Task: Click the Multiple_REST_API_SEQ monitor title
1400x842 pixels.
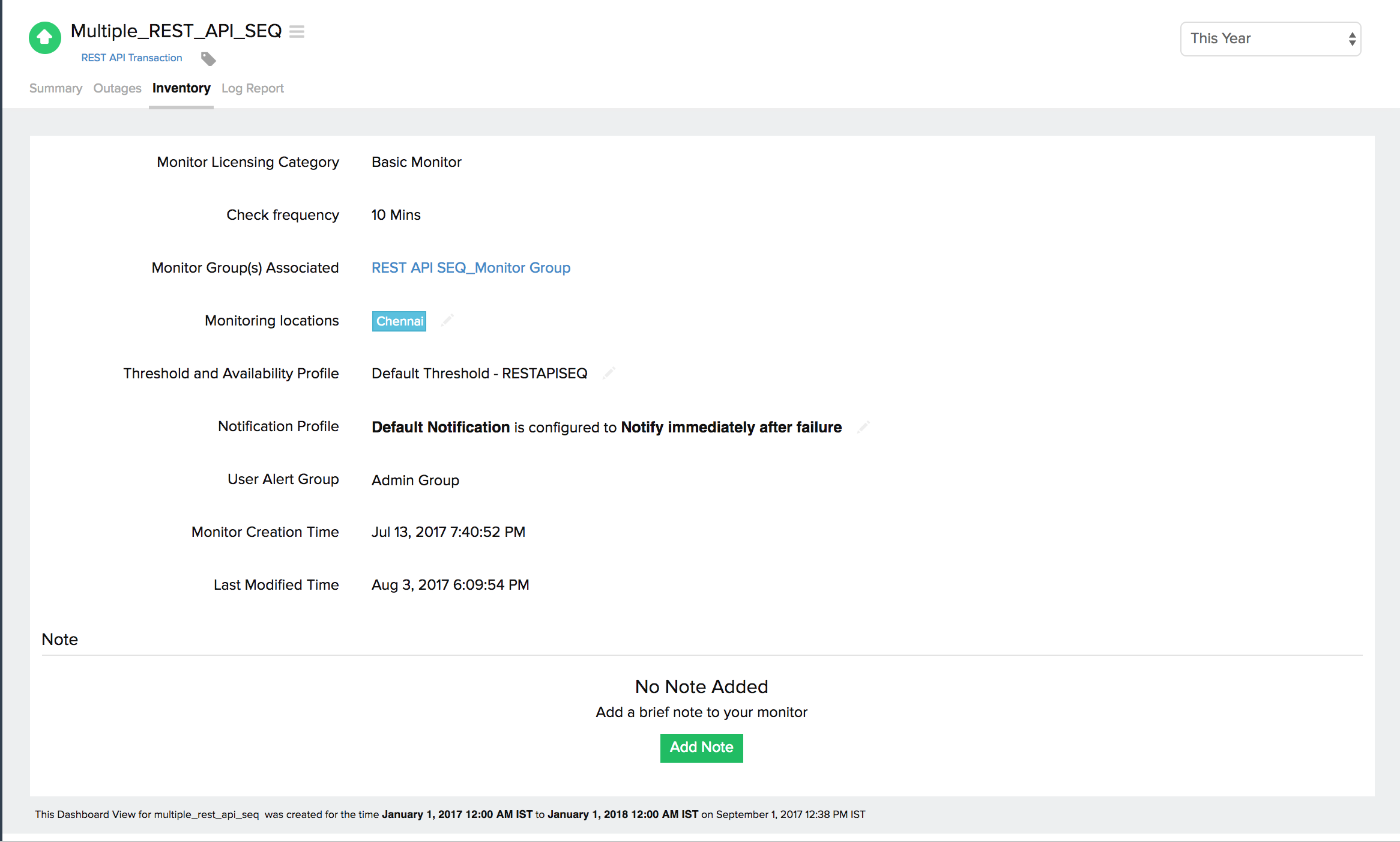Action: coord(176,31)
